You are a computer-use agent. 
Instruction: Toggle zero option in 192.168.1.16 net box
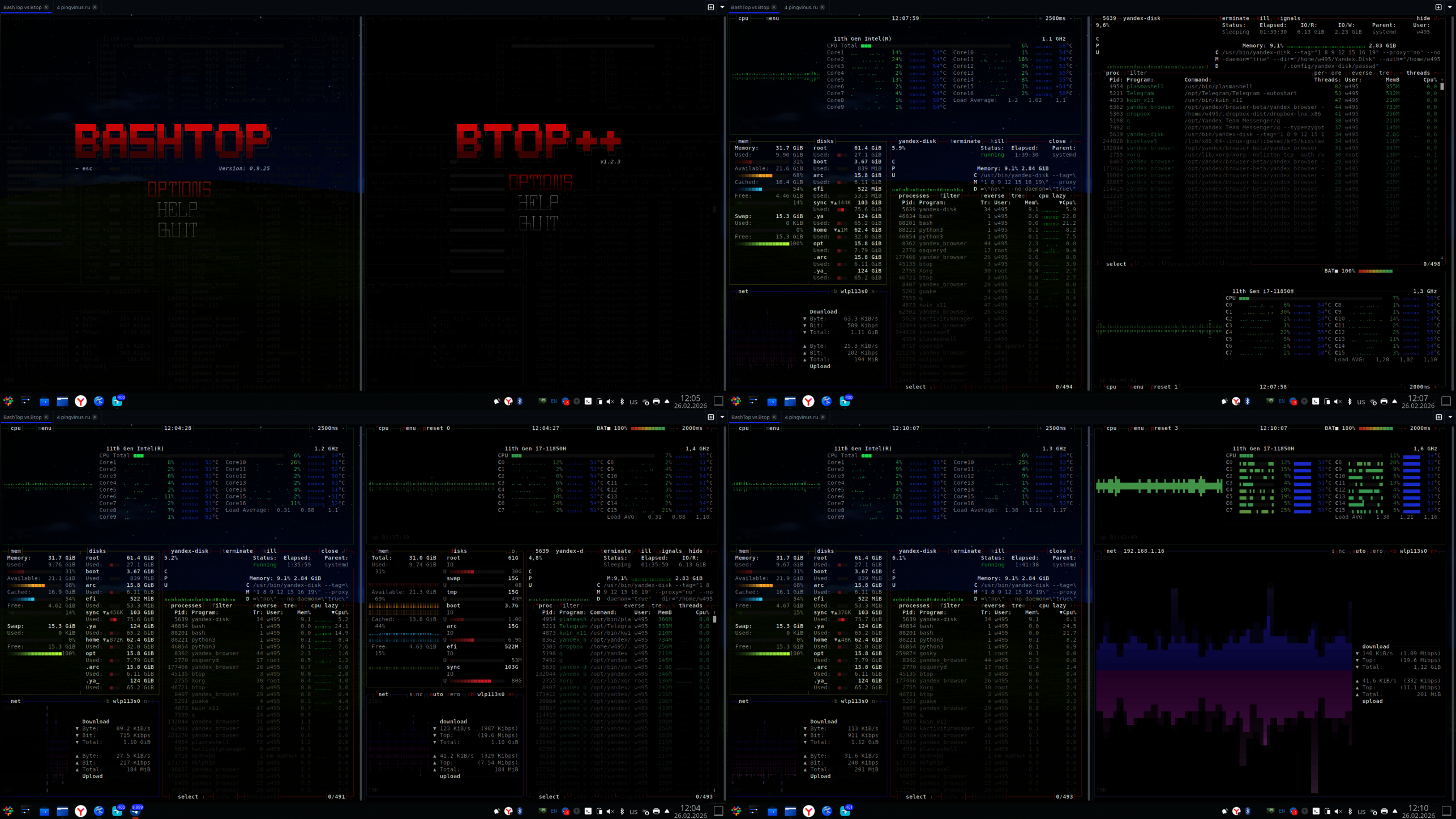(1377, 551)
